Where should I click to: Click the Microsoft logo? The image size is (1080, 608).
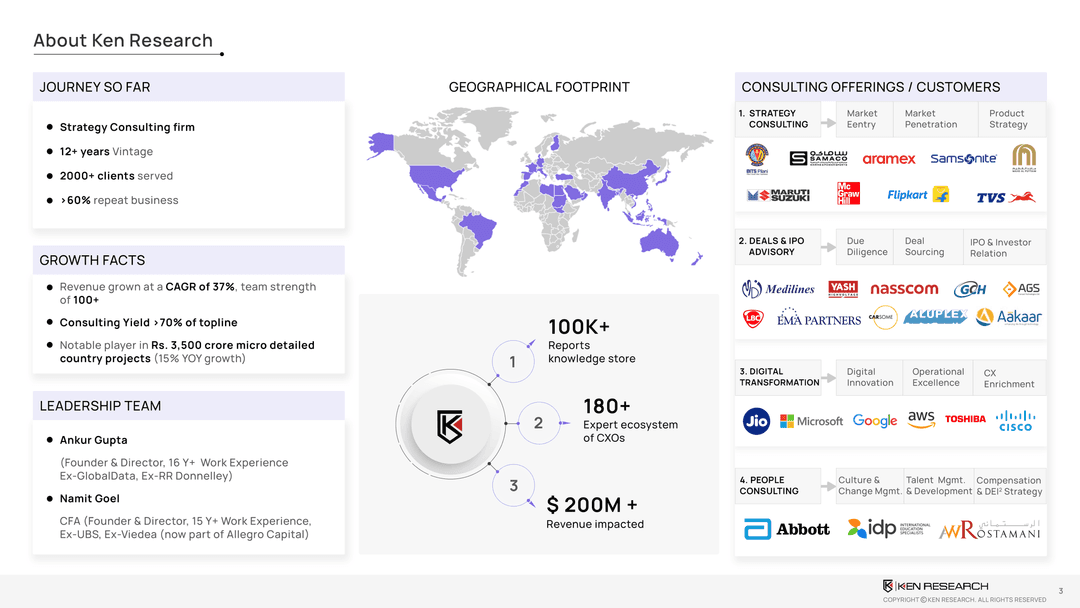tap(811, 421)
